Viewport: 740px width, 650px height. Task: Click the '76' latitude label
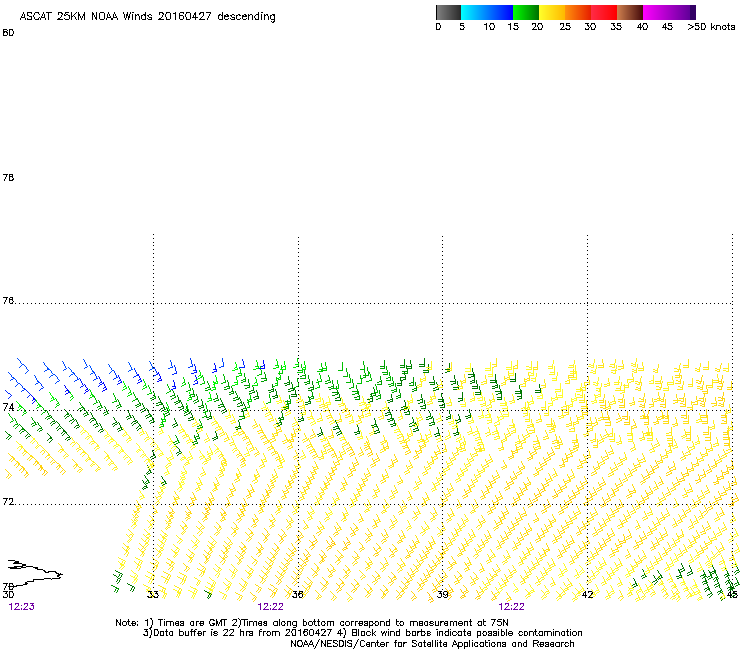(x=8, y=300)
